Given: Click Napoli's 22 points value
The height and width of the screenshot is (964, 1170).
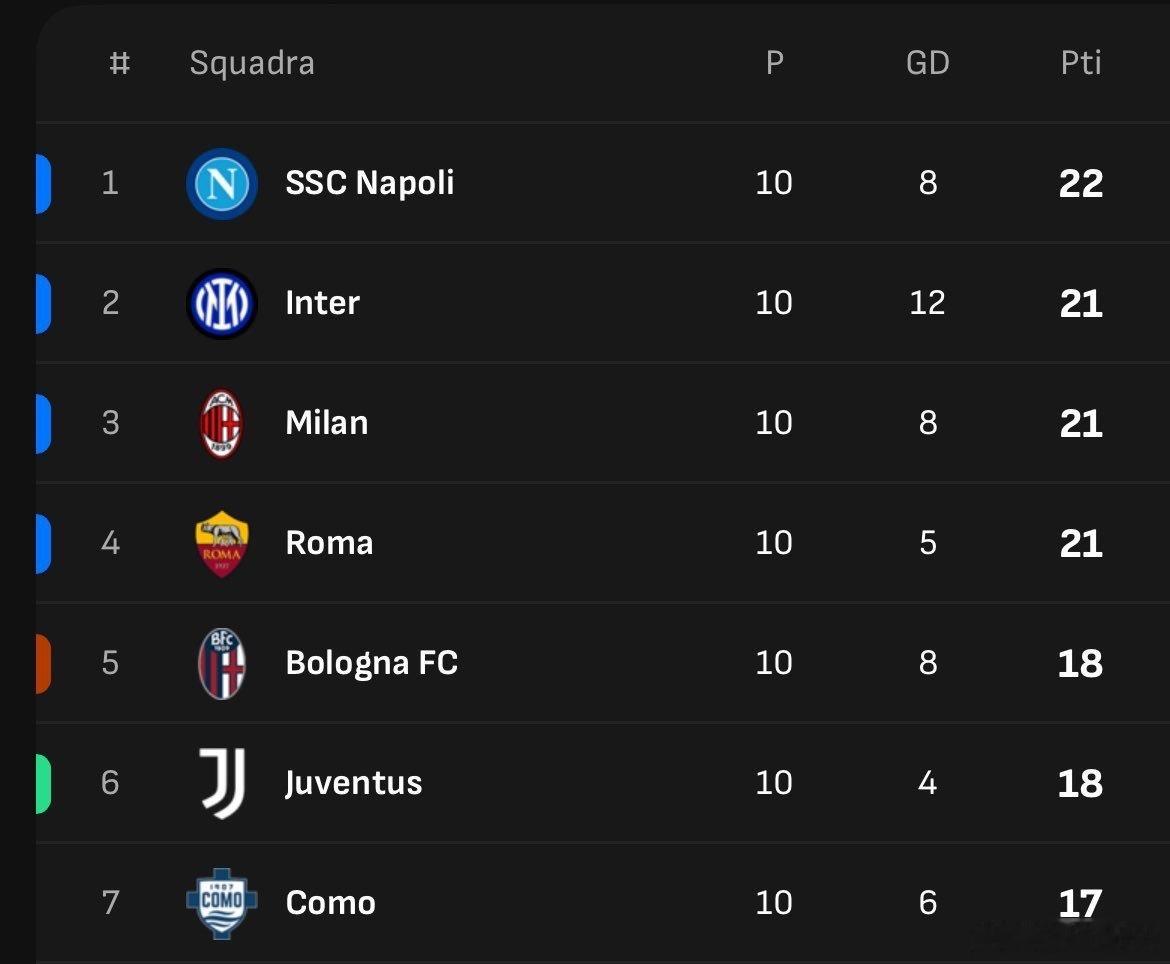Looking at the screenshot, I should (x=1081, y=183).
